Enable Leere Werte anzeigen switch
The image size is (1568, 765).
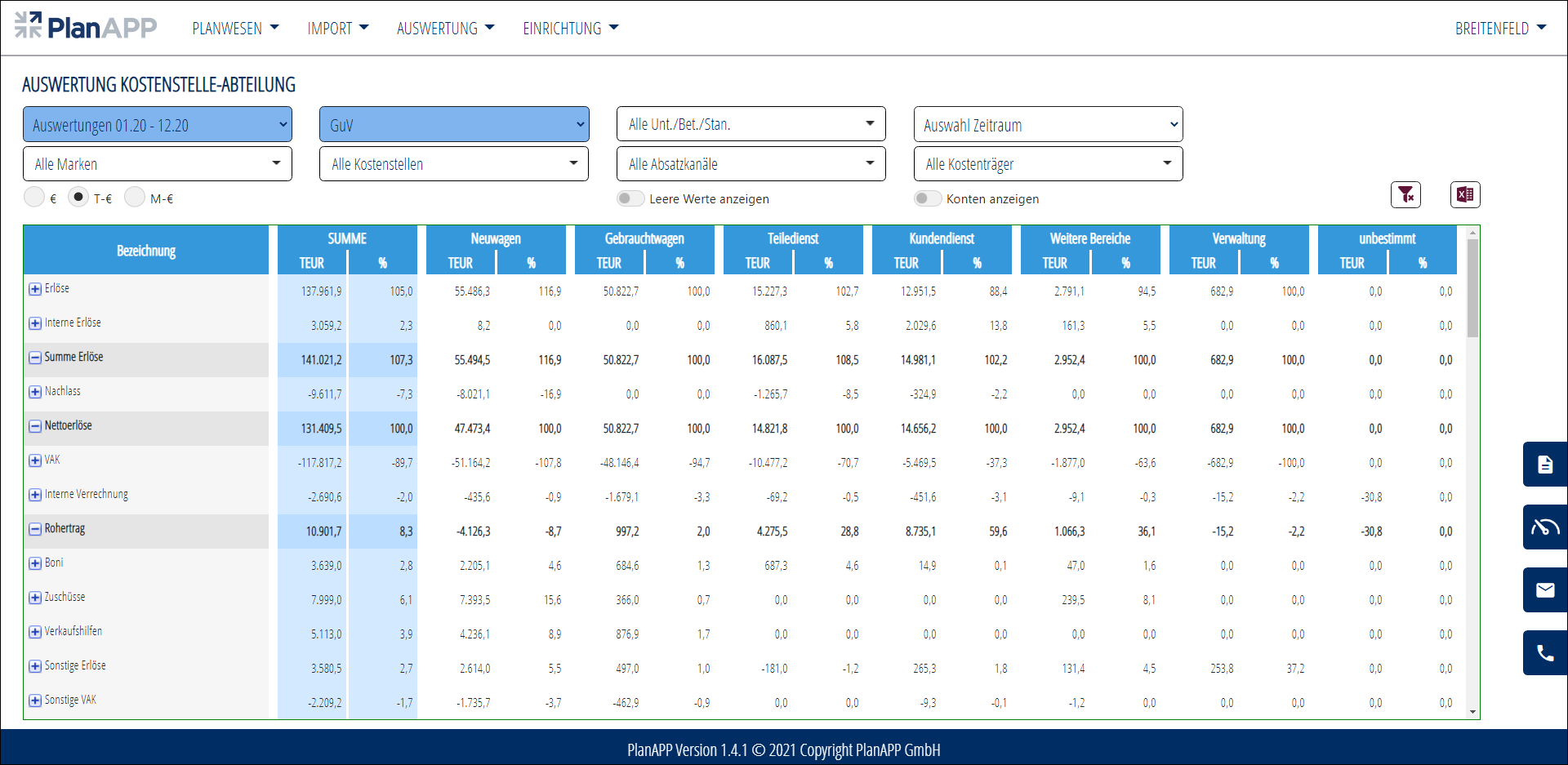point(630,198)
